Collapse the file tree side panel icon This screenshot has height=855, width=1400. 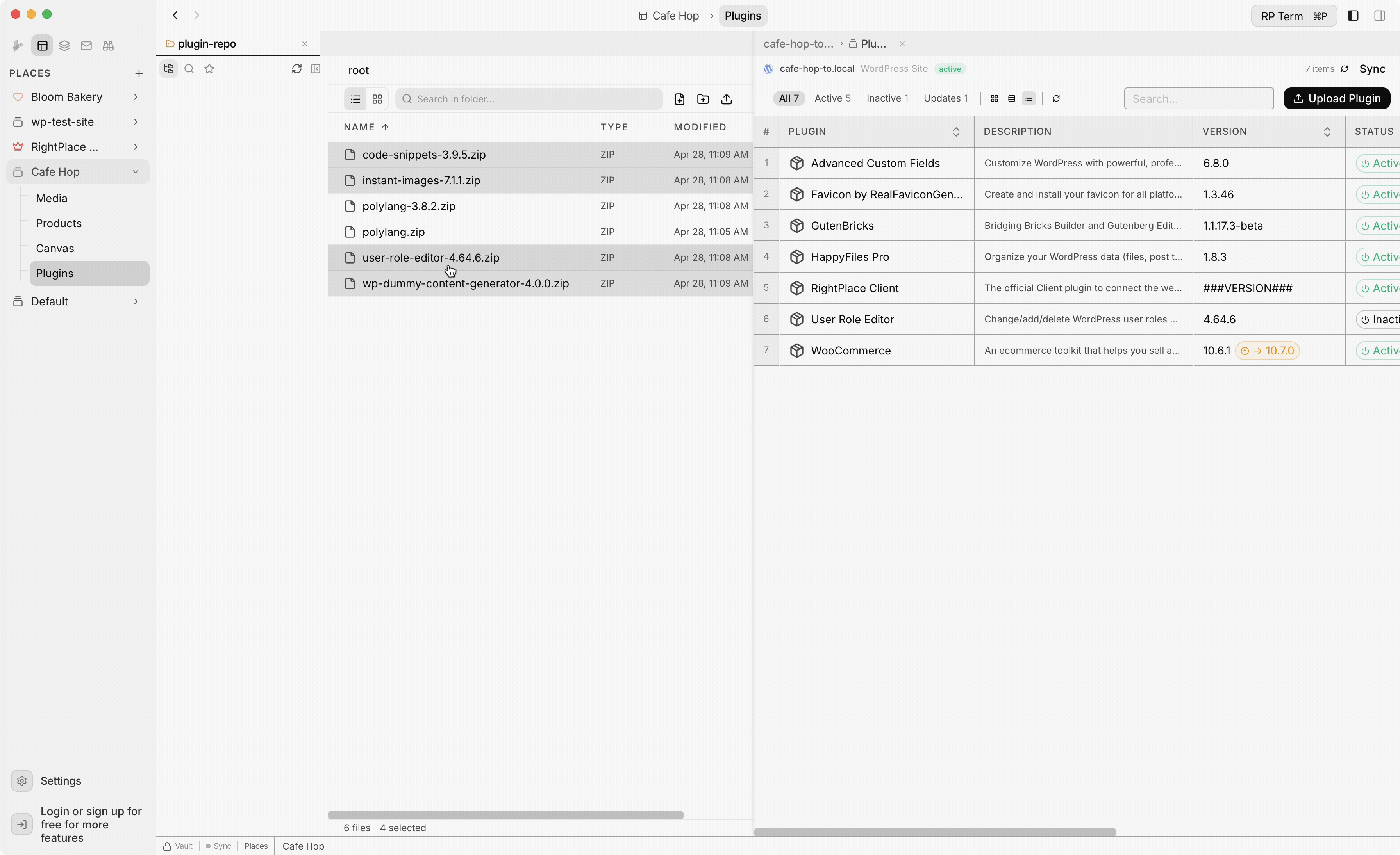(x=316, y=69)
